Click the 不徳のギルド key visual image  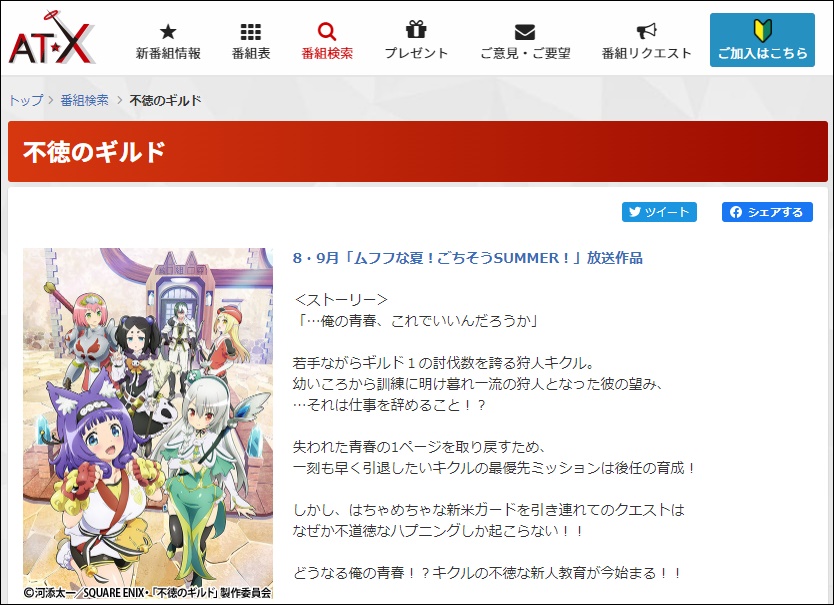tap(148, 424)
